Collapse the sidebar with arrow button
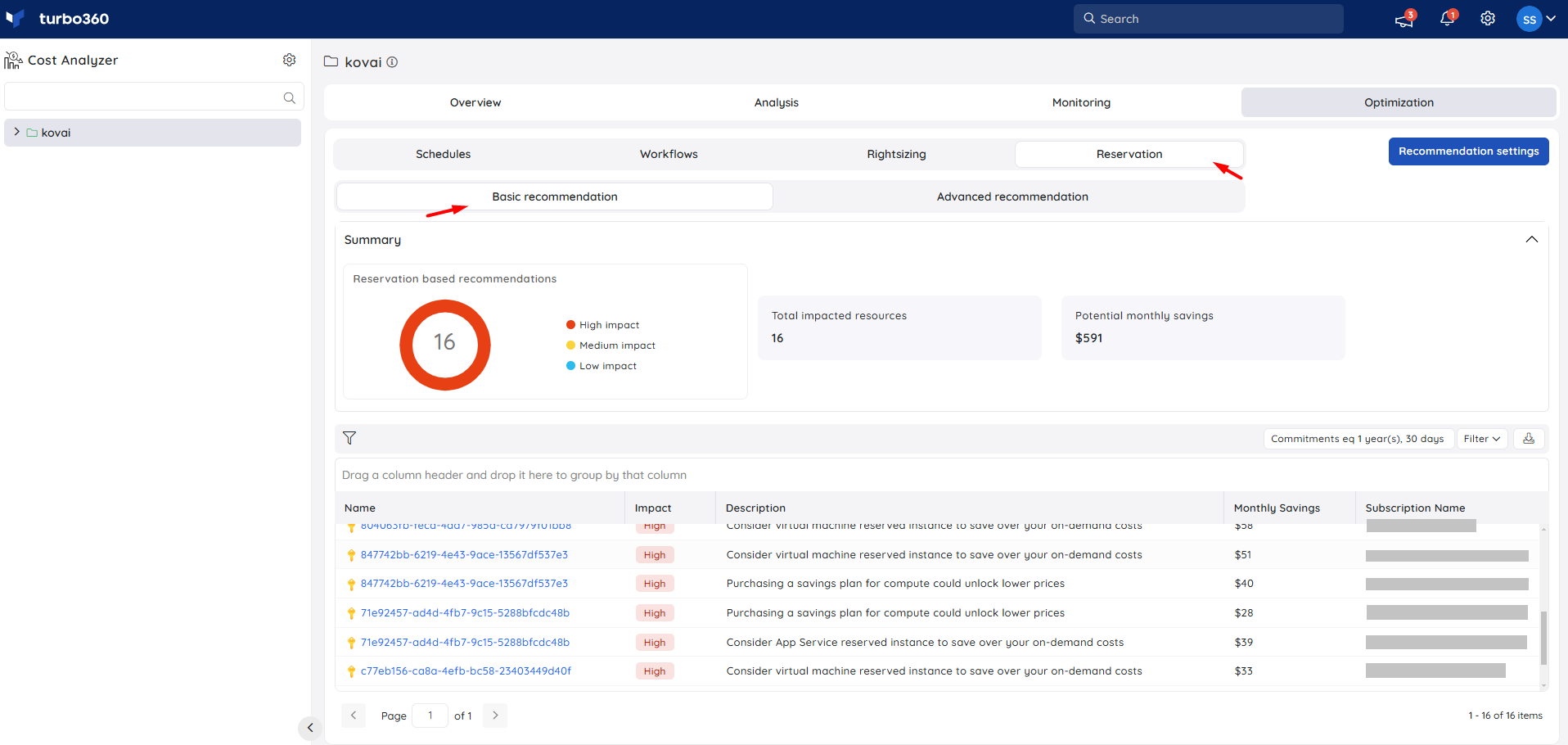Viewport: 1568px width, 745px height. [310, 727]
